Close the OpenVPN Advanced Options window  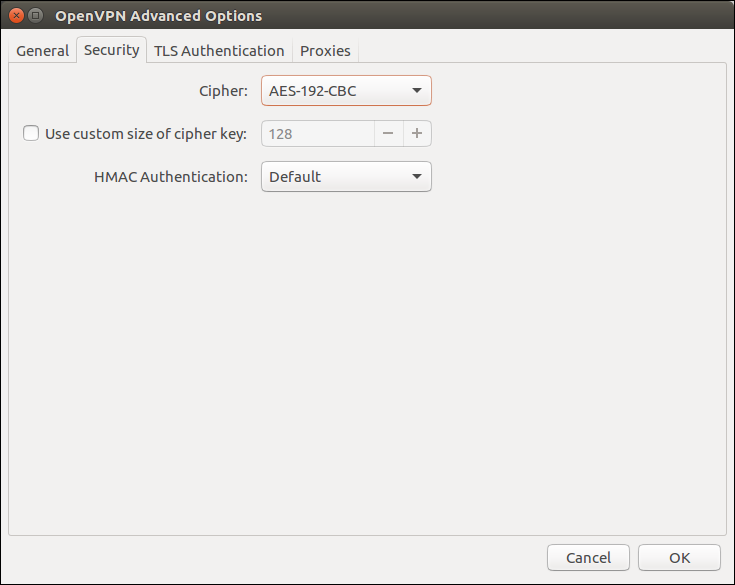[17, 16]
